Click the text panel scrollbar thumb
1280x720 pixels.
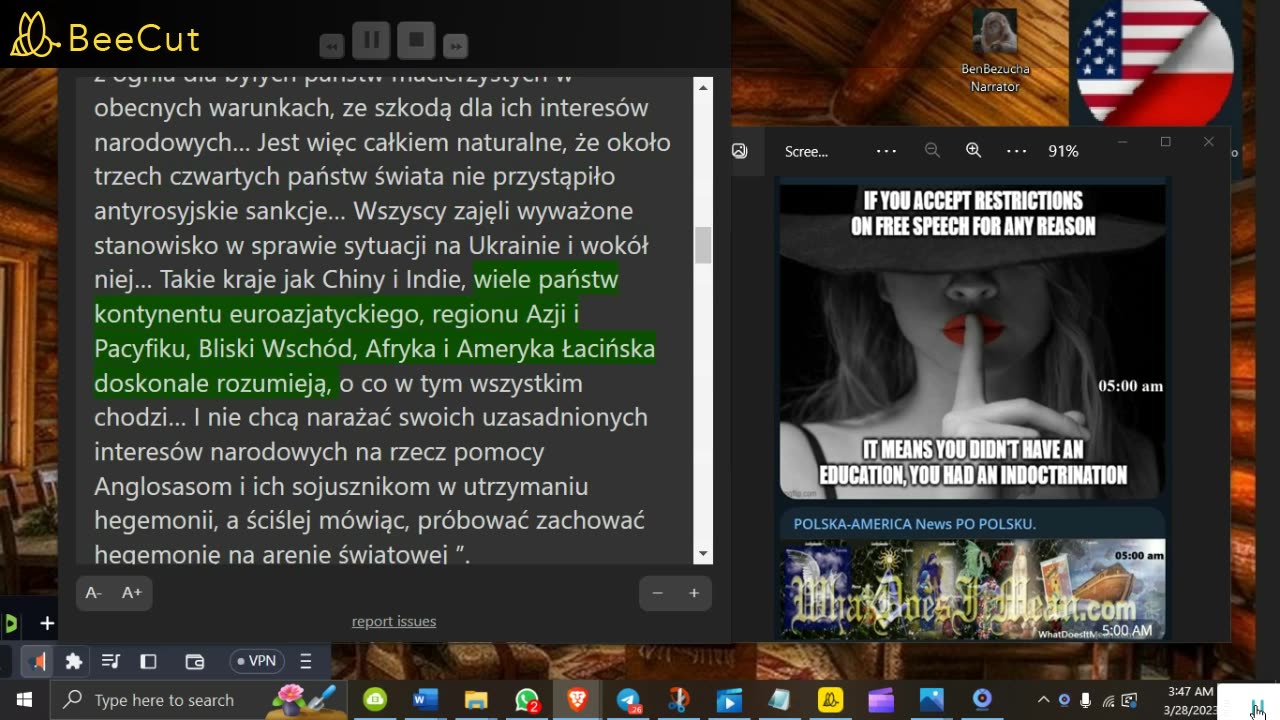(x=703, y=245)
